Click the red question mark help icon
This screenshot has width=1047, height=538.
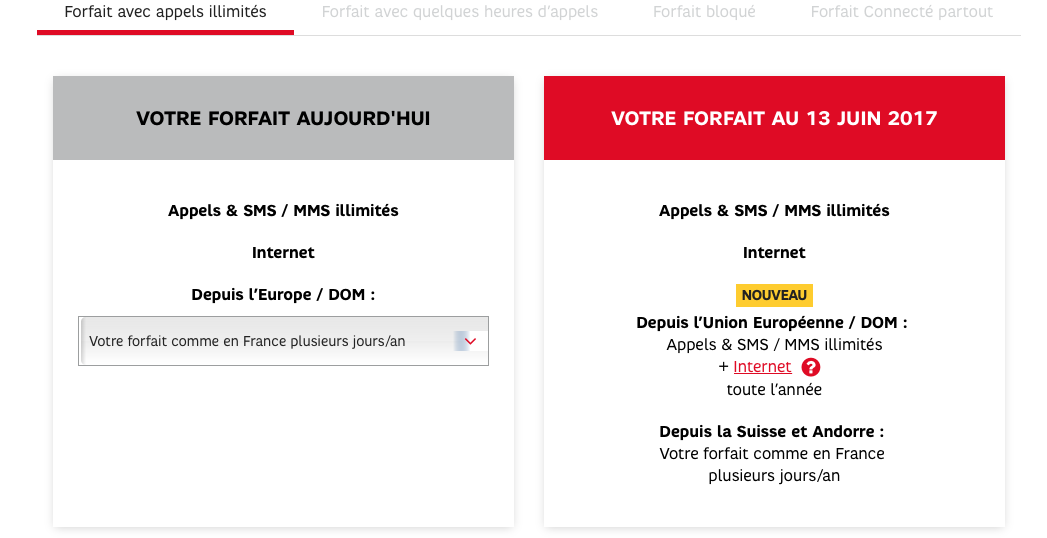click(811, 367)
